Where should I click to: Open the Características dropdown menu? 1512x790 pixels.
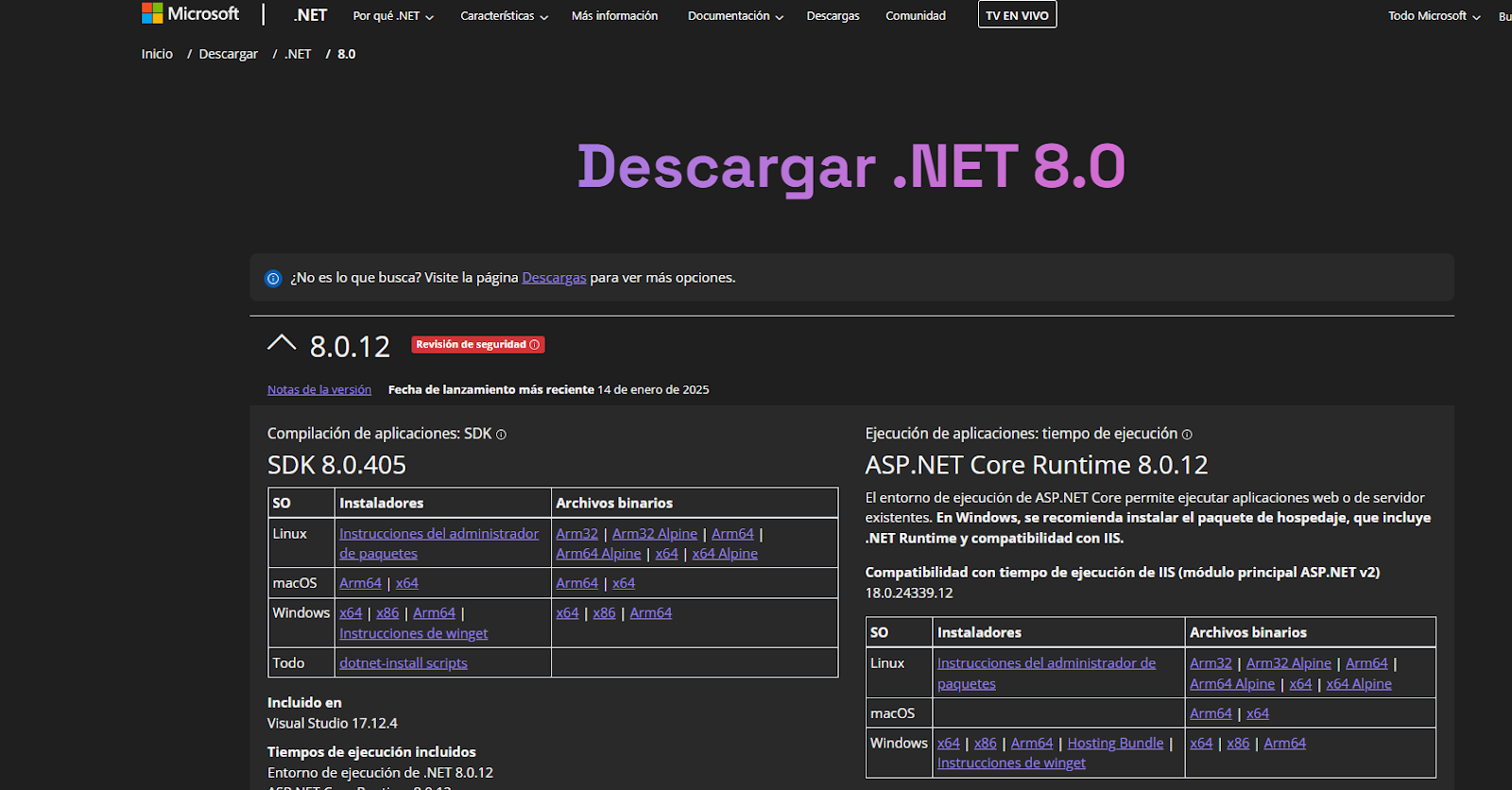pos(504,16)
